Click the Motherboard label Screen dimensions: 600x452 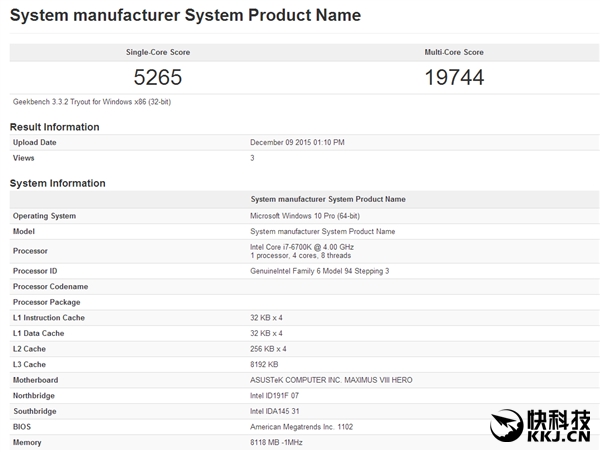coord(36,380)
